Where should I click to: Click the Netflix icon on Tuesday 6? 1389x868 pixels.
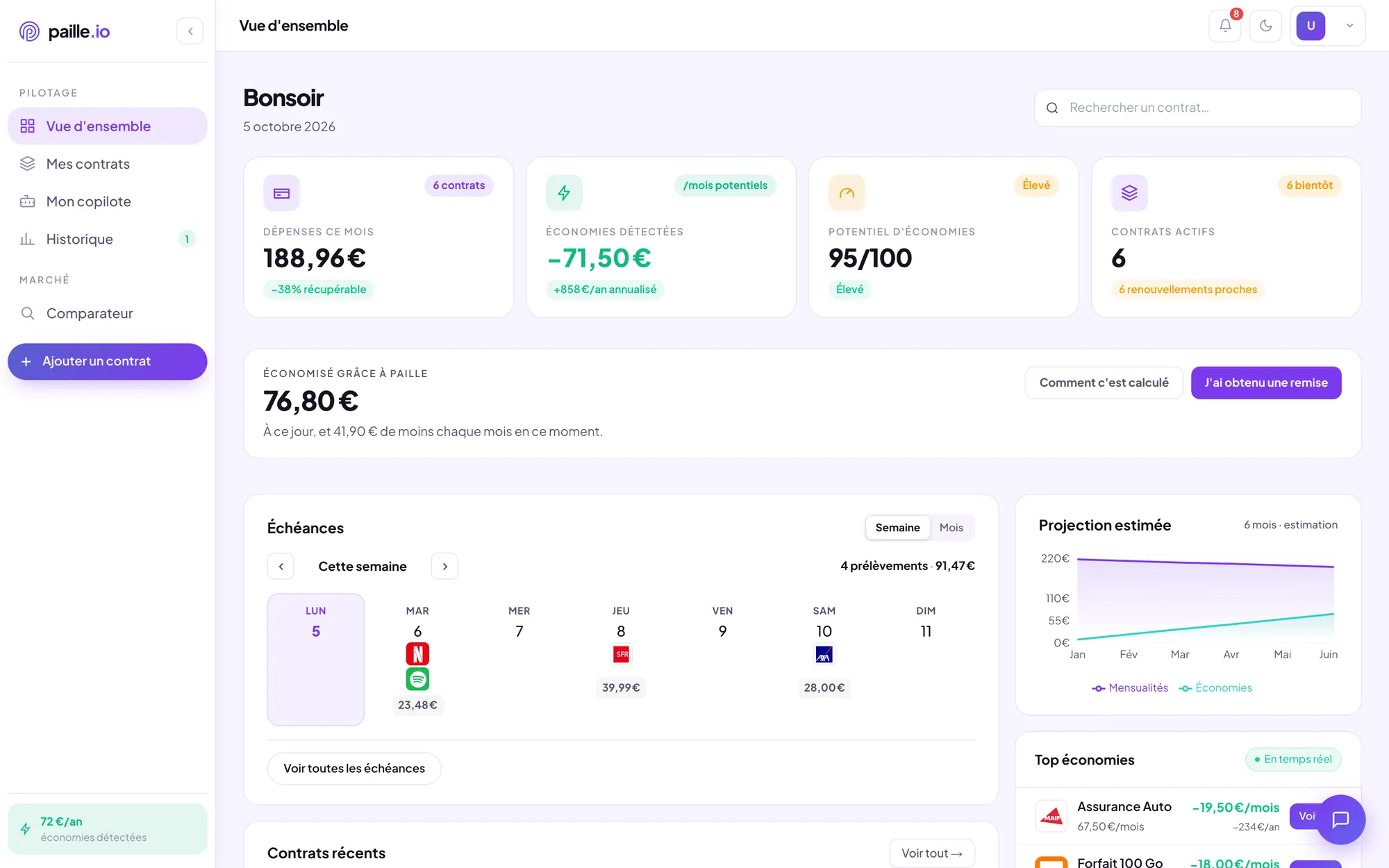click(x=417, y=654)
